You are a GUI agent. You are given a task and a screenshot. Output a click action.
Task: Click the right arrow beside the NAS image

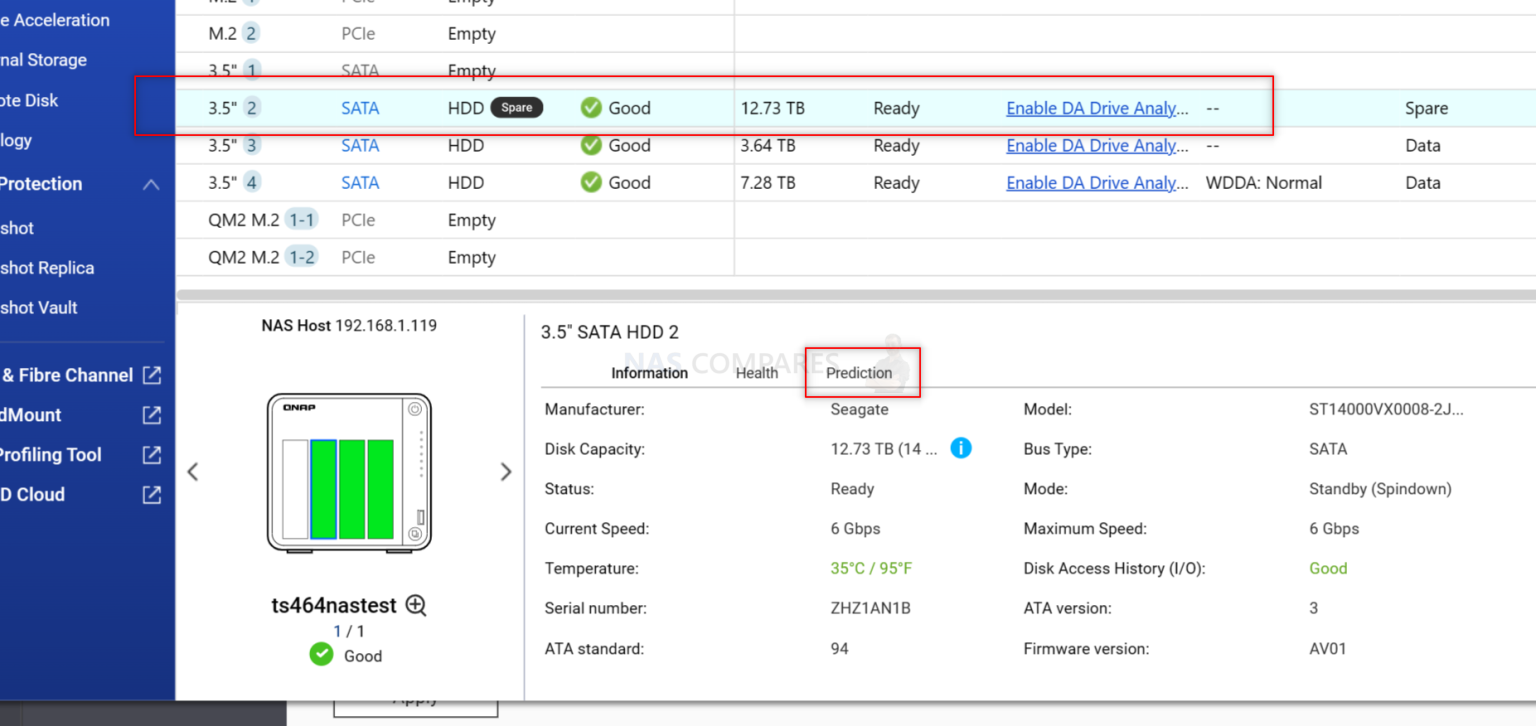click(506, 471)
